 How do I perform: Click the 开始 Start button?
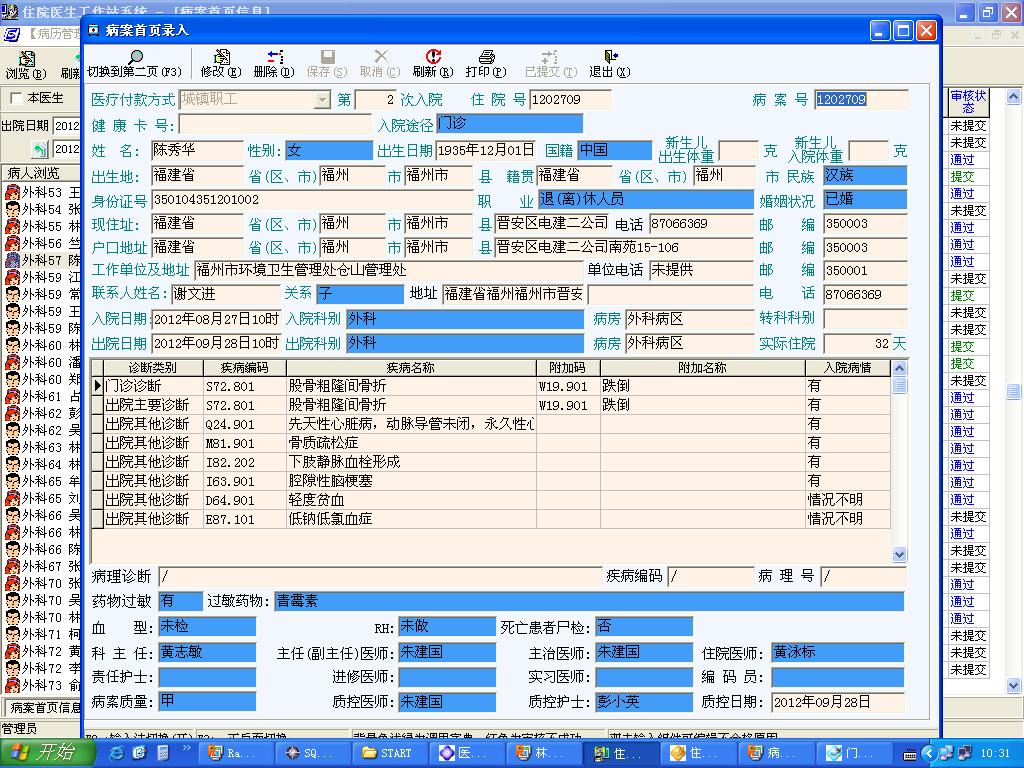click(x=48, y=752)
